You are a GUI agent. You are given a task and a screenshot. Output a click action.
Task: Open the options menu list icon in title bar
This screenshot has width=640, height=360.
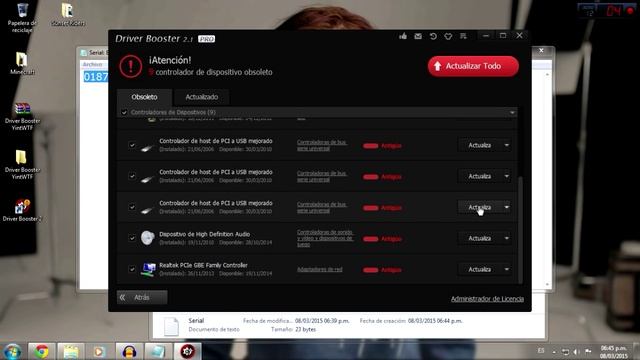[463, 36]
